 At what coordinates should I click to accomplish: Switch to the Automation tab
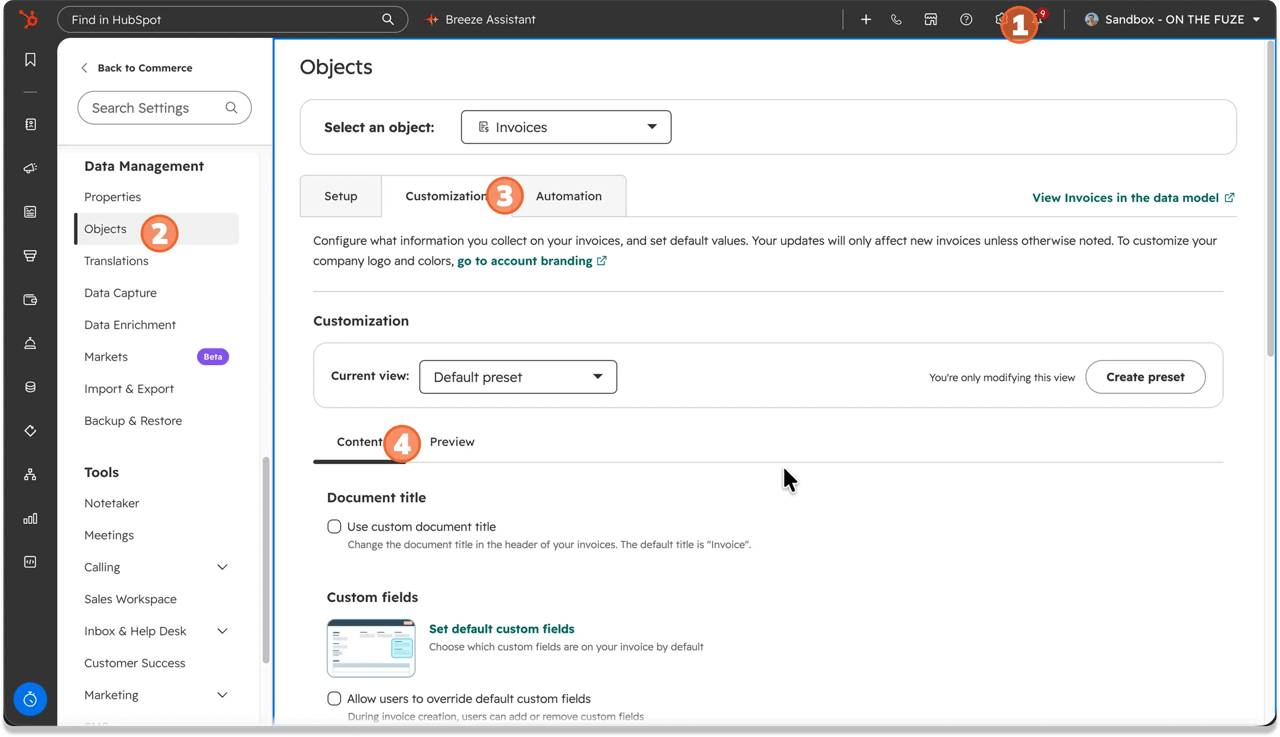point(569,196)
